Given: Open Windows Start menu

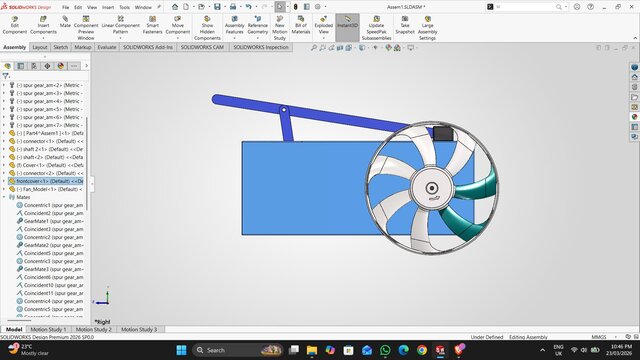Looking at the screenshot, I should coord(181,350).
